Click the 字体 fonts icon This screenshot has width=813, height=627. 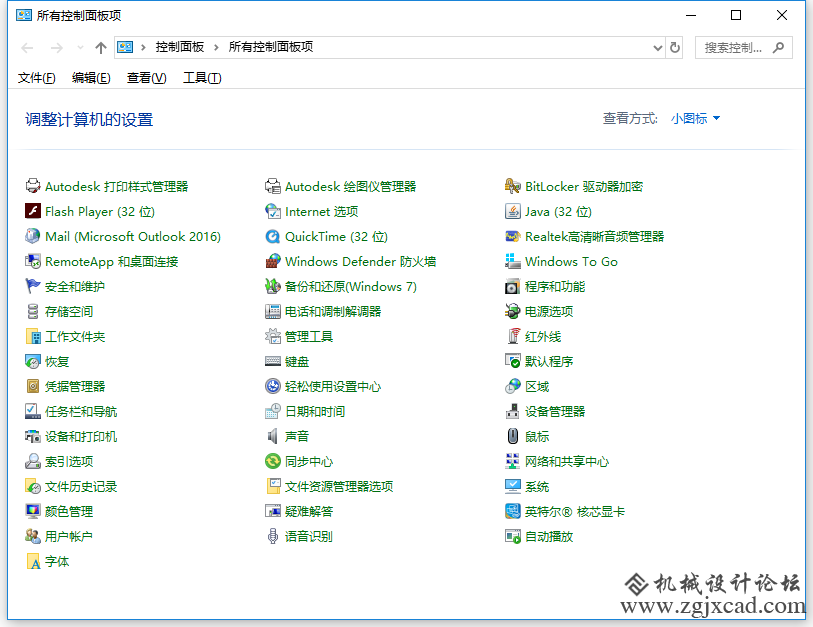[x=33, y=561]
